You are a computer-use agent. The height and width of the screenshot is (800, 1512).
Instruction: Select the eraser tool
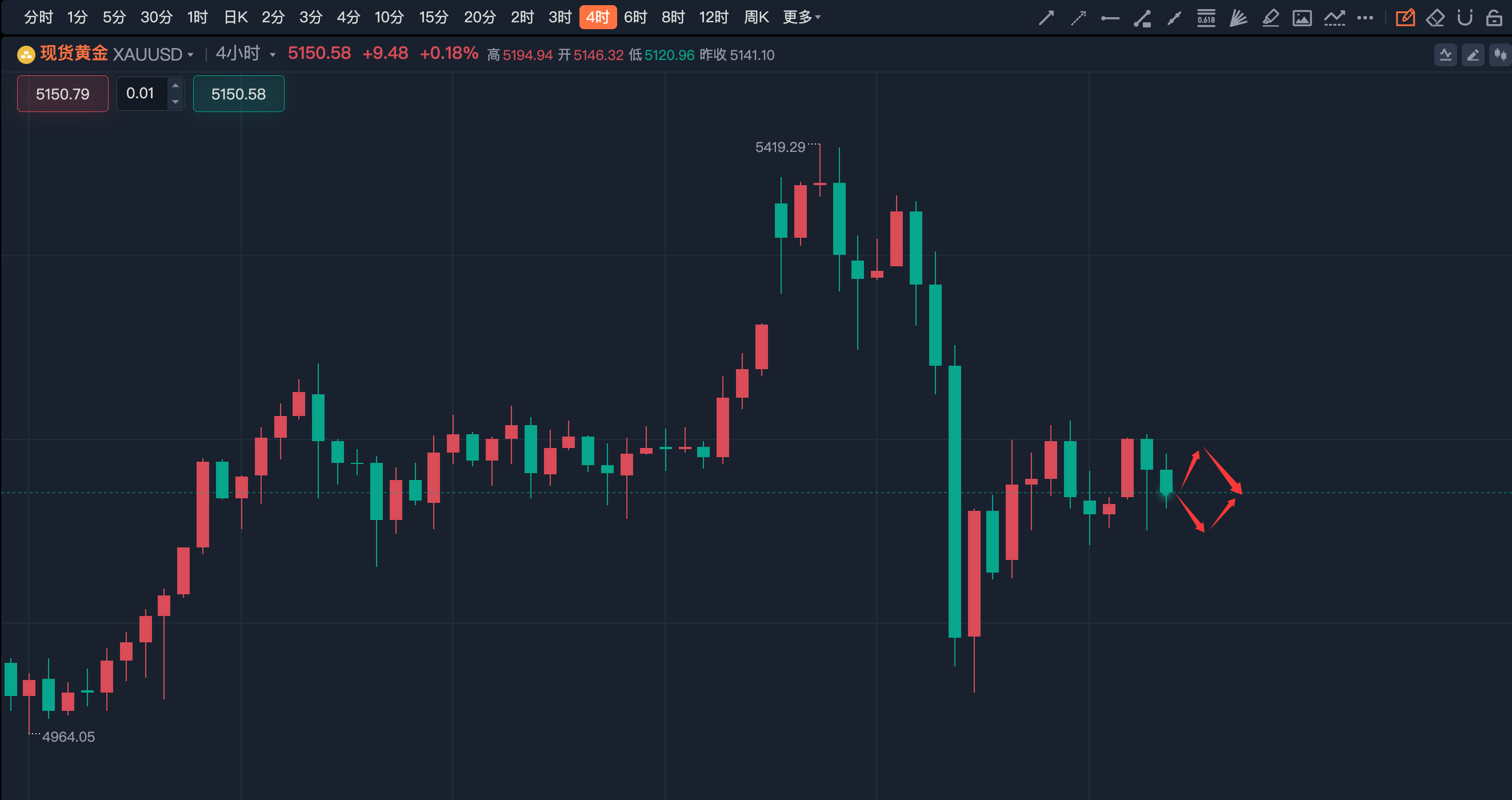click(x=1435, y=18)
